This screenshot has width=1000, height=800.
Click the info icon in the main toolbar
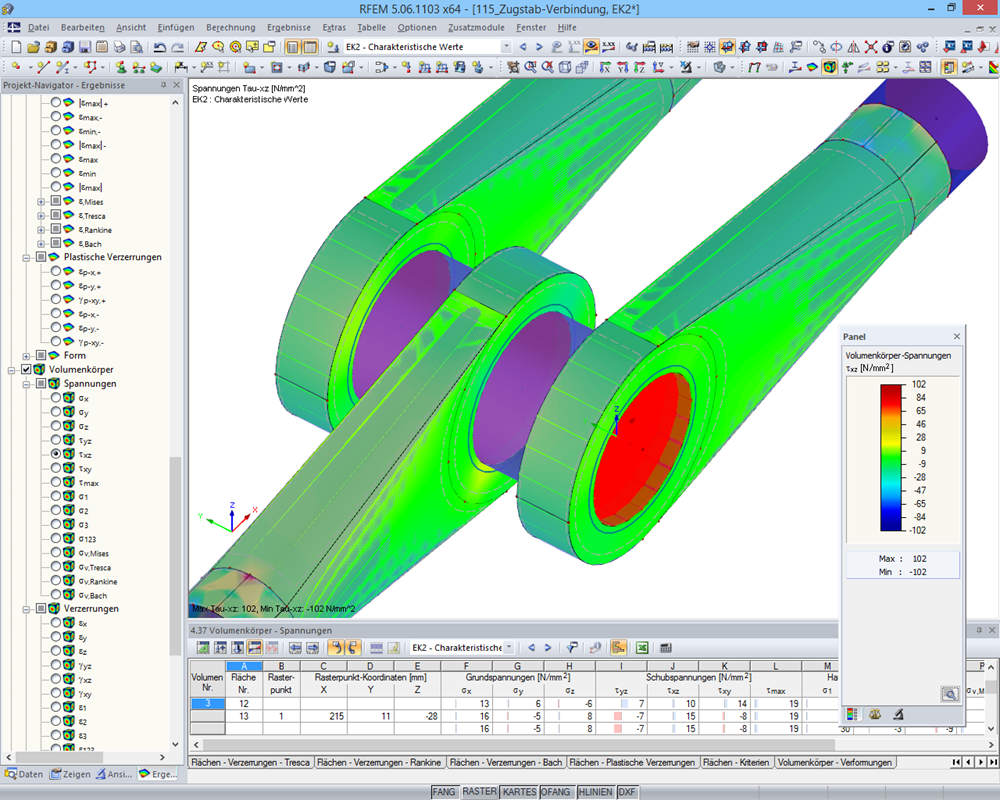pyautogui.click(x=887, y=47)
